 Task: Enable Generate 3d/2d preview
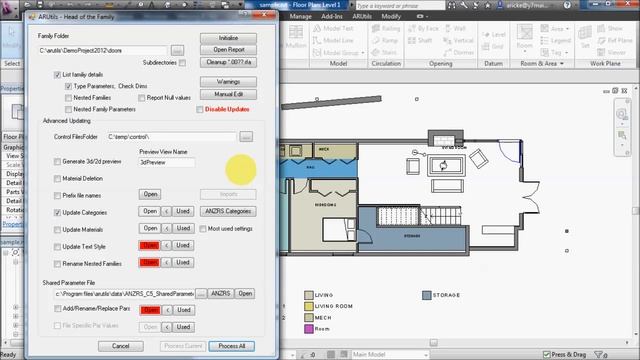pos(57,162)
